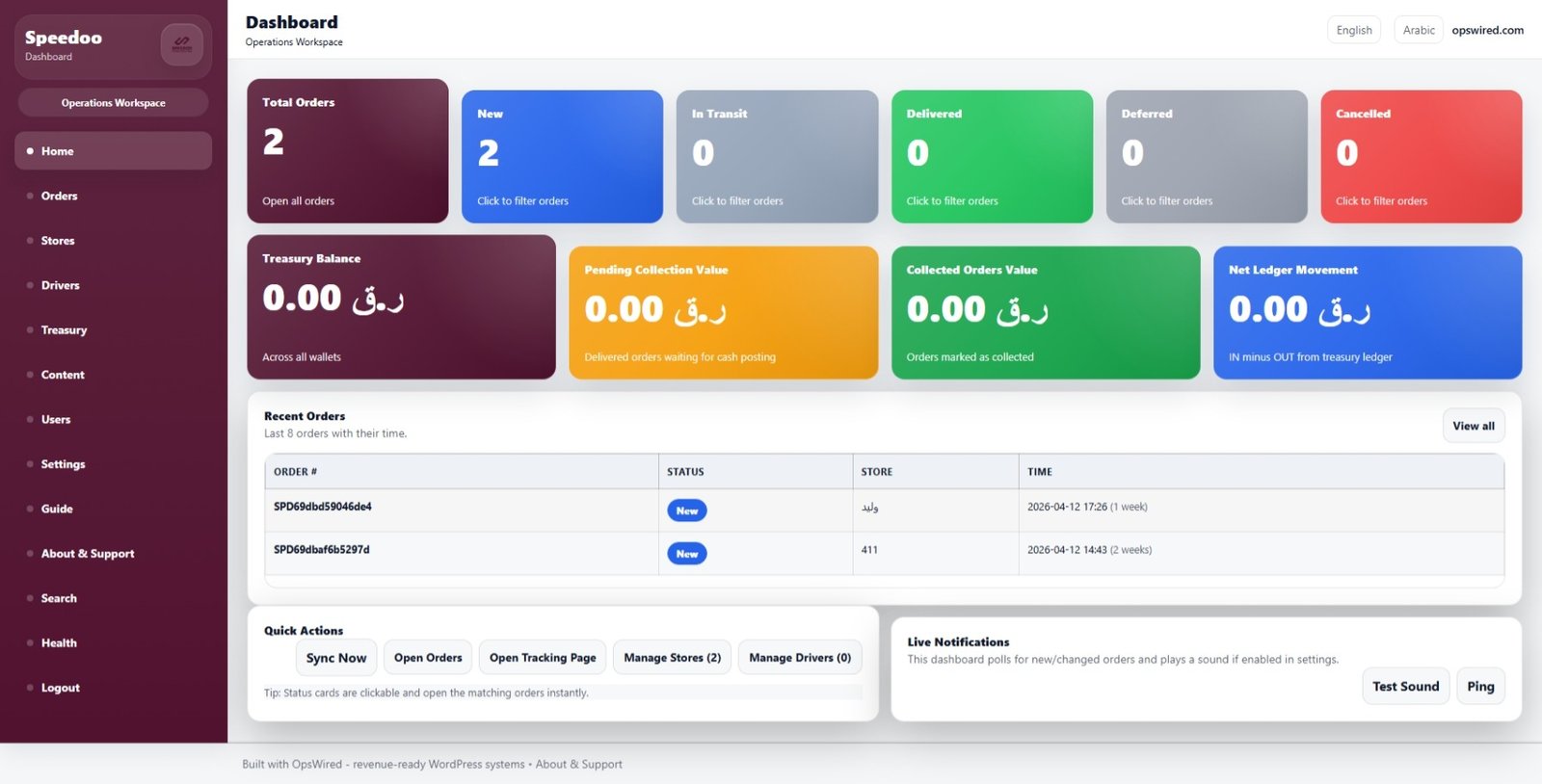Viewport: 1542px width, 784px height.
Task: Open Treasury in the sidebar
Action: pyautogui.click(x=114, y=330)
